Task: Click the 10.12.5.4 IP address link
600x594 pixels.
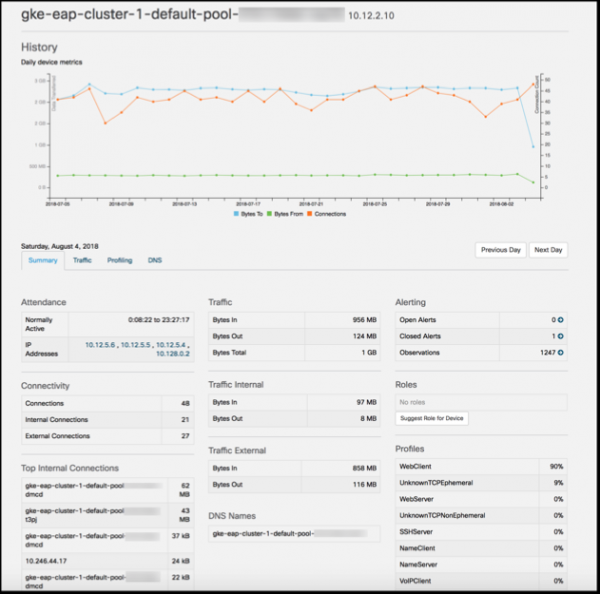Action: click(169, 342)
